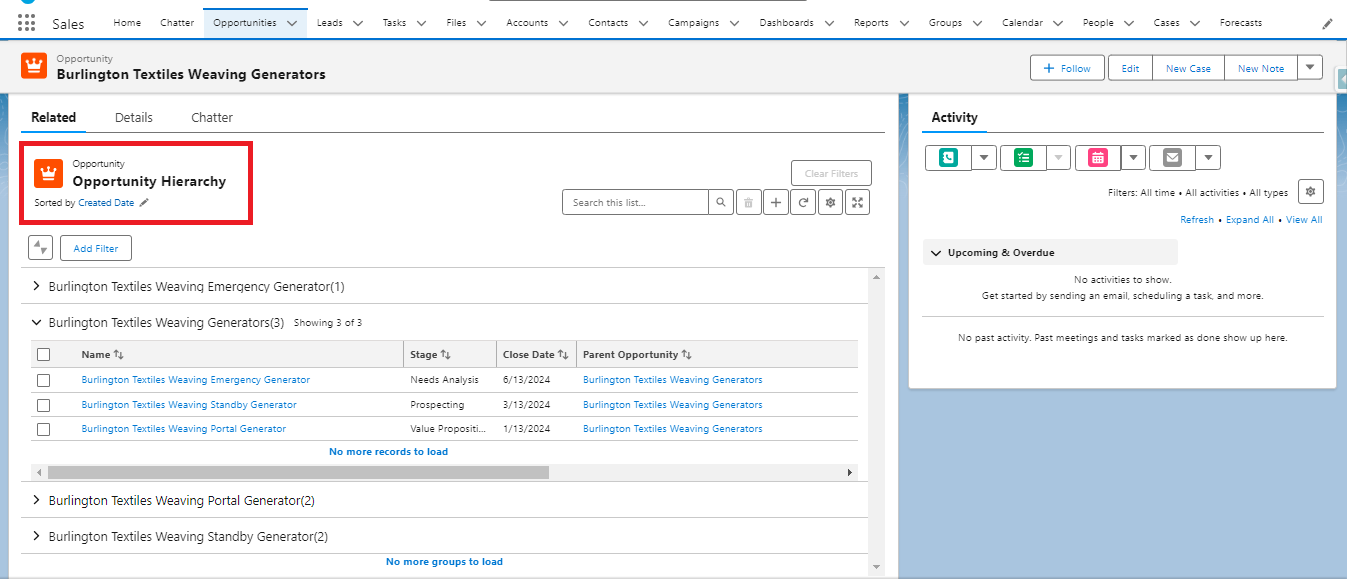1347x579 pixels.
Task: Check the Emergency Generator row checkbox
Action: click(43, 380)
